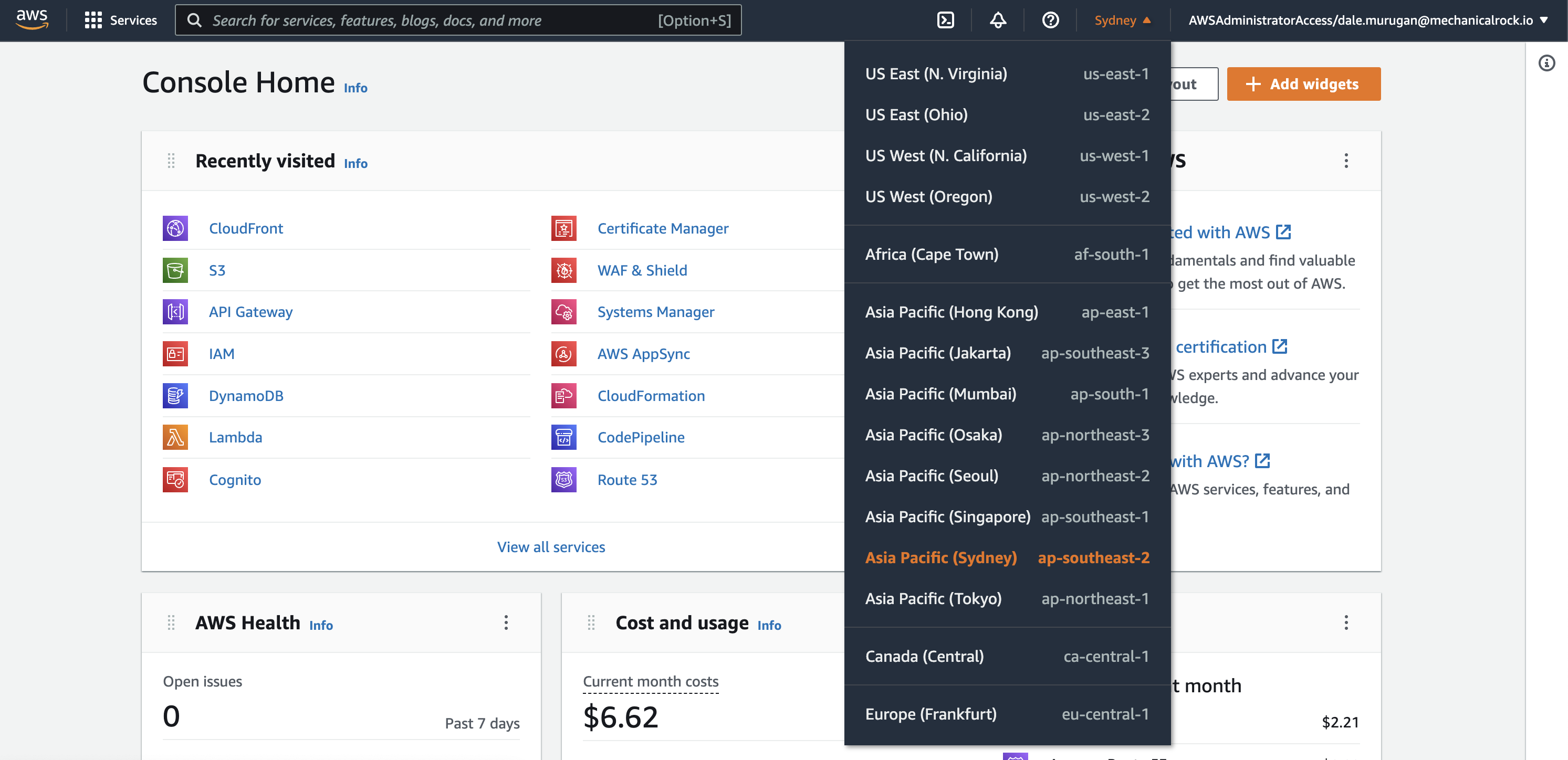Open notifications bell
This screenshot has height=760, width=1568.
(998, 20)
